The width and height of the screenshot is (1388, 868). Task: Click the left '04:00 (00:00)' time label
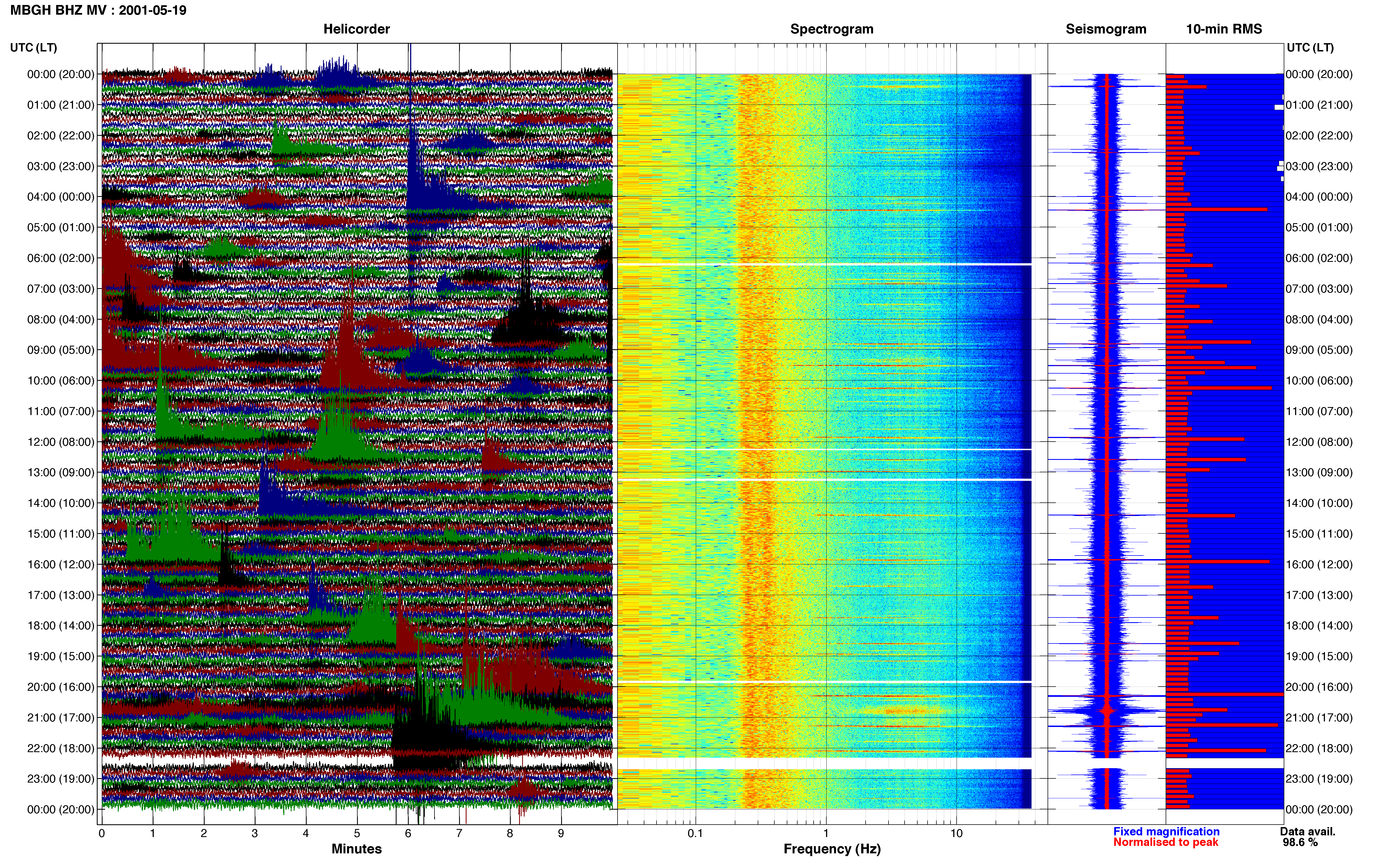pyautogui.click(x=61, y=197)
